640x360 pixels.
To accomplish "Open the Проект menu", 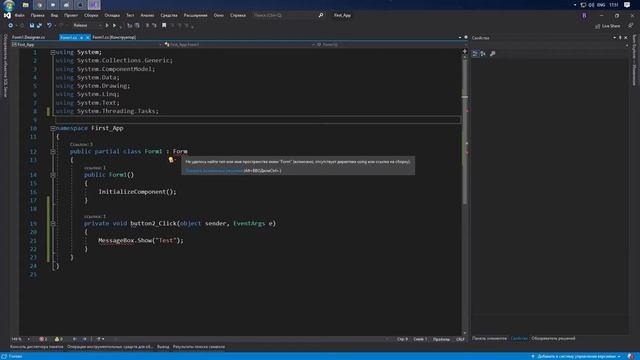I will (71, 15).
